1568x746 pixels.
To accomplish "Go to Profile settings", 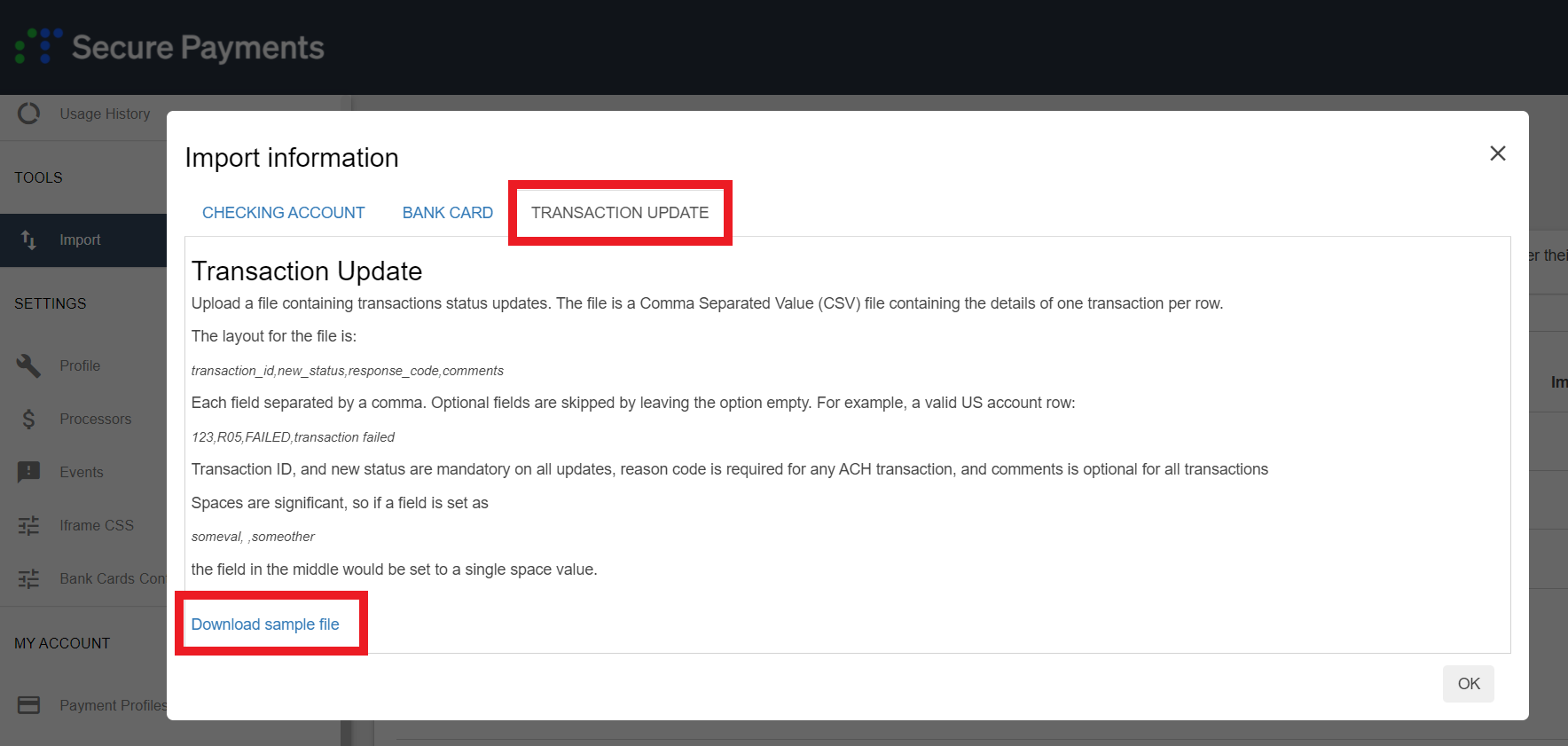I will (80, 365).
